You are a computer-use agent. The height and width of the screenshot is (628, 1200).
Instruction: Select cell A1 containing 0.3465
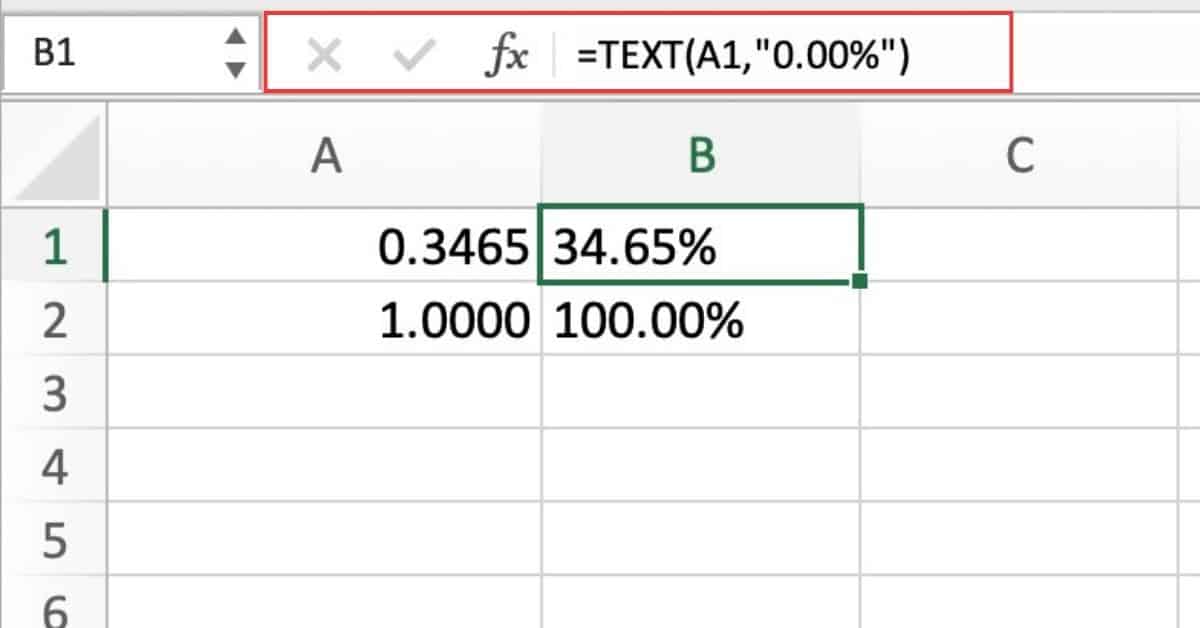tap(325, 247)
